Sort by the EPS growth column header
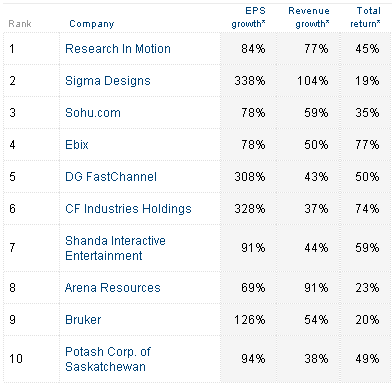The image size is (392, 383). (248, 17)
